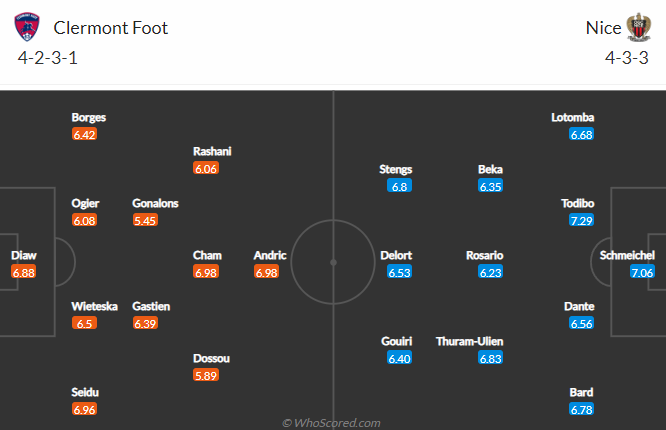
Task: Select the Nice team name
Action: (x=603, y=28)
